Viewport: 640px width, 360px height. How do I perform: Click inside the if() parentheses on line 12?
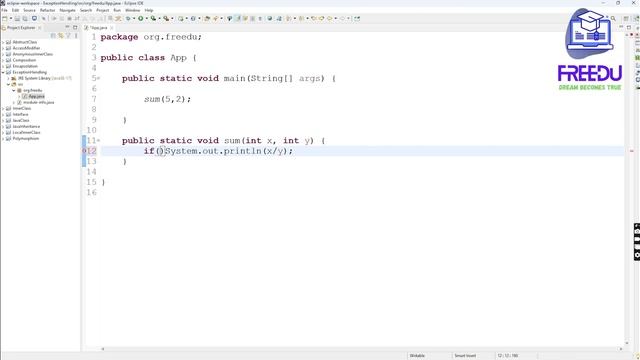pyautogui.click(x=160, y=151)
